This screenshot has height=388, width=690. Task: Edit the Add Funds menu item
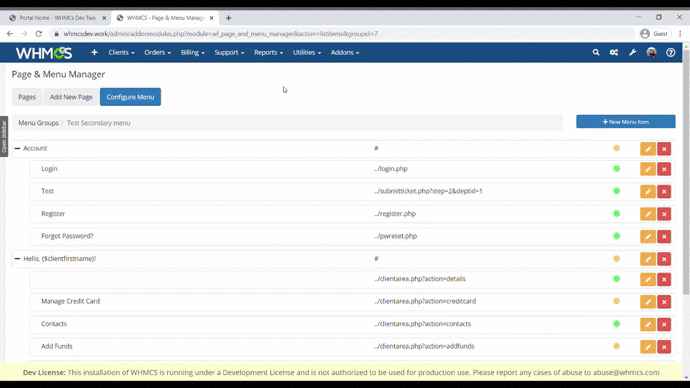coord(648,347)
